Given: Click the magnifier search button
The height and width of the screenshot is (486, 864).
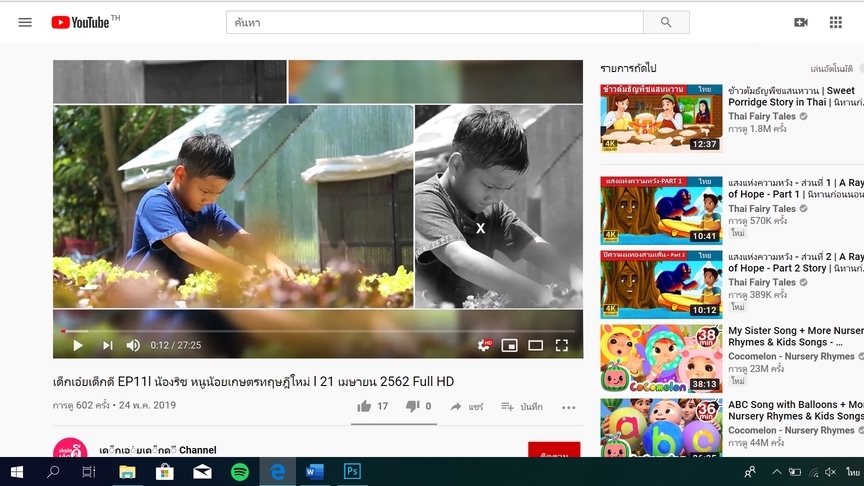Looking at the screenshot, I should [666, 23].
